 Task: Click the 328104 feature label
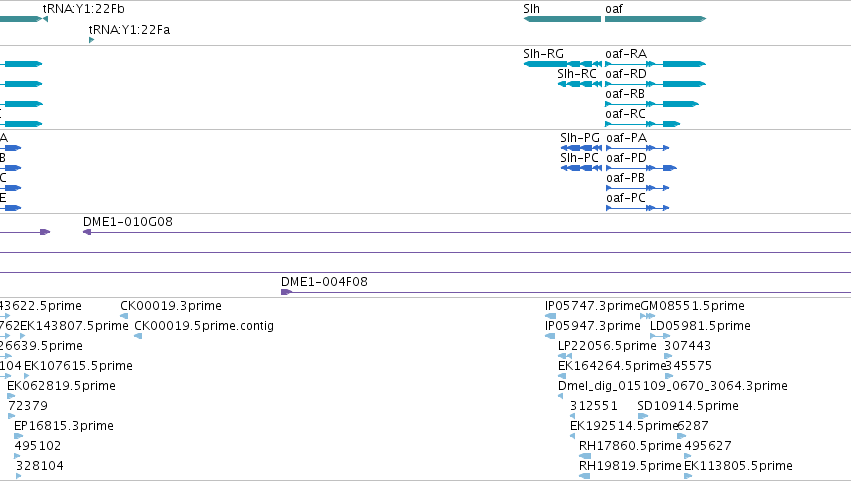coord(40,466)
